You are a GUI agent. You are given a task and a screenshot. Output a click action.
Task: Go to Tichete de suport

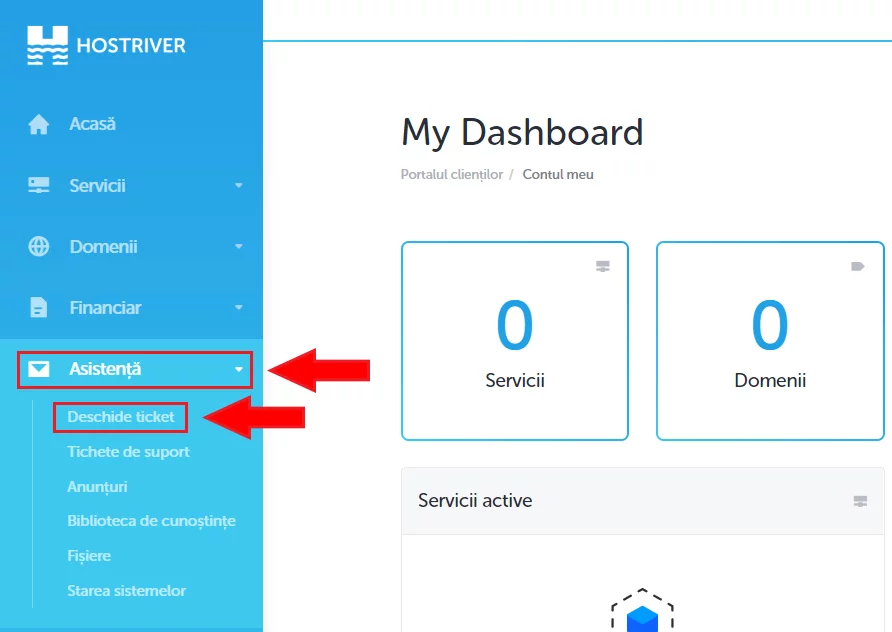tap(128, 452)
